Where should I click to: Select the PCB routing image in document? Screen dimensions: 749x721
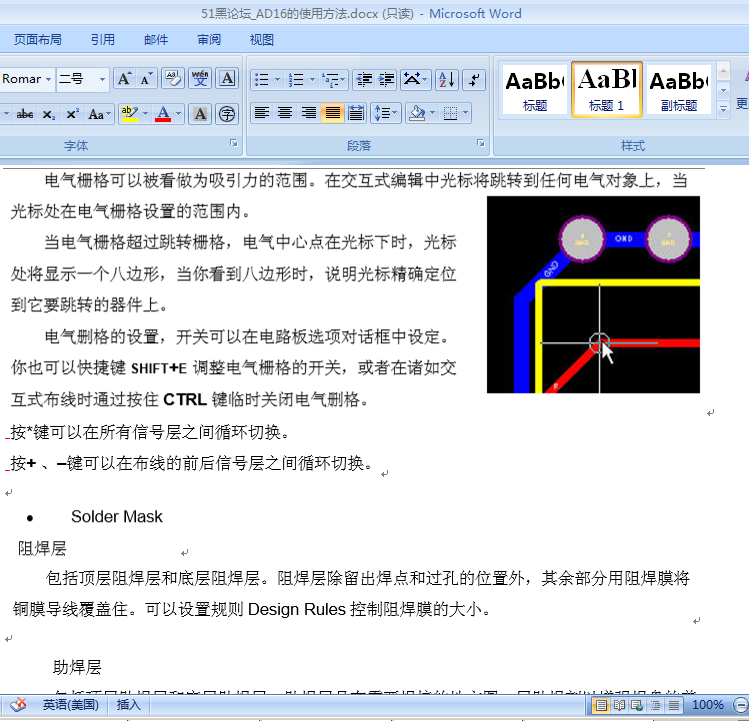point(593,294)
